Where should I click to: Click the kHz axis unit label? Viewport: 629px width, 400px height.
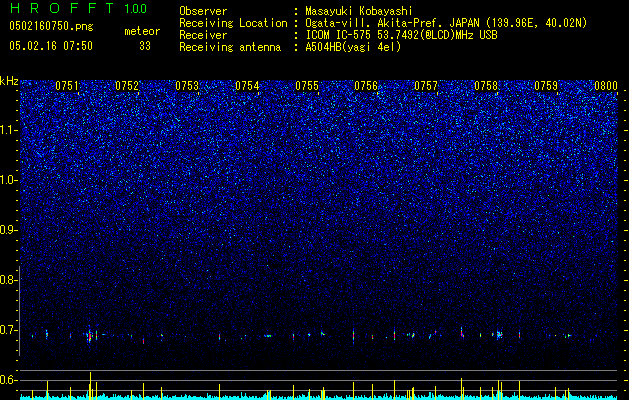point(9,81)
